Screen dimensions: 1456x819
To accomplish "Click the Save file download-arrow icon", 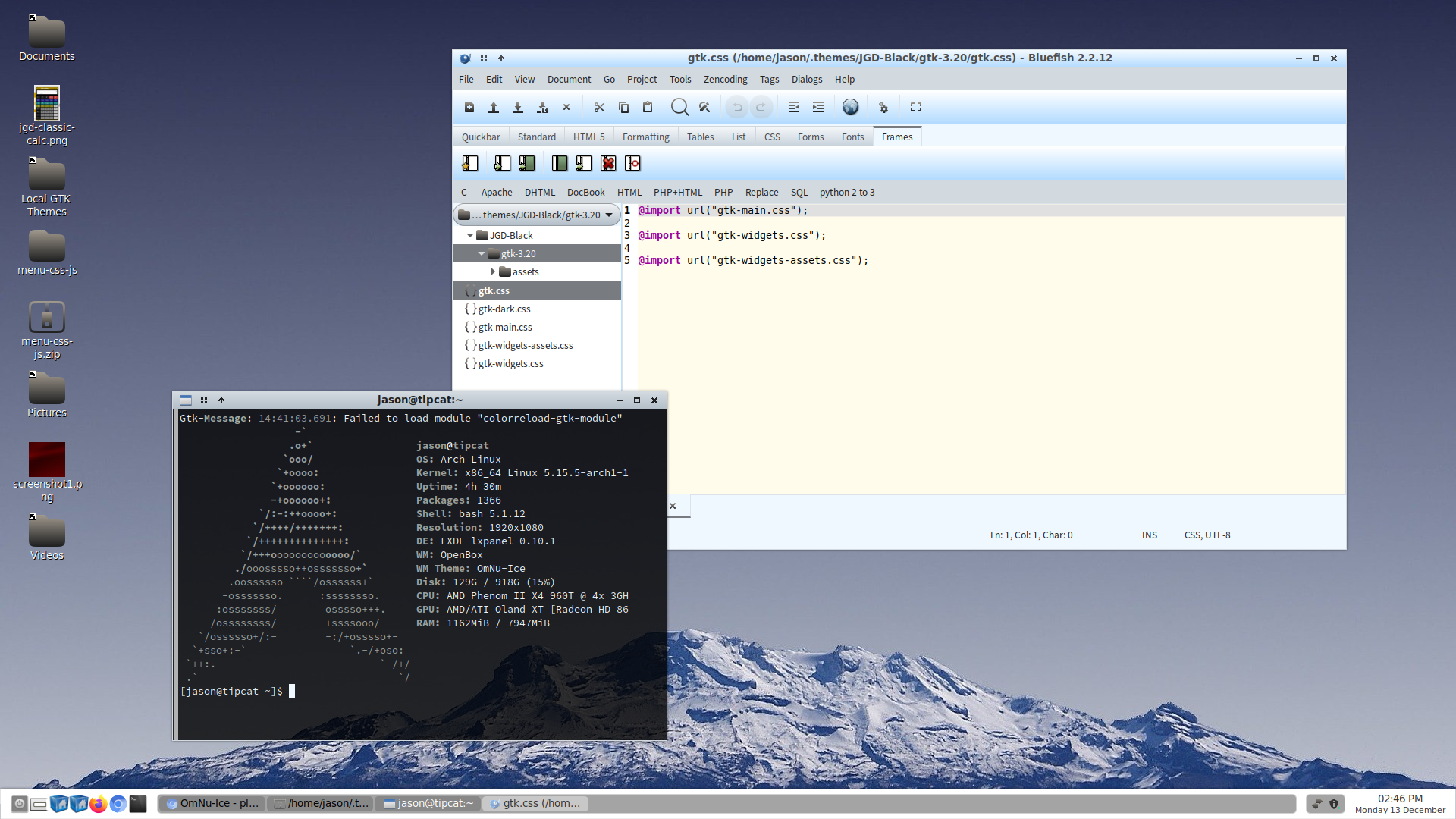I will point(518,108).
